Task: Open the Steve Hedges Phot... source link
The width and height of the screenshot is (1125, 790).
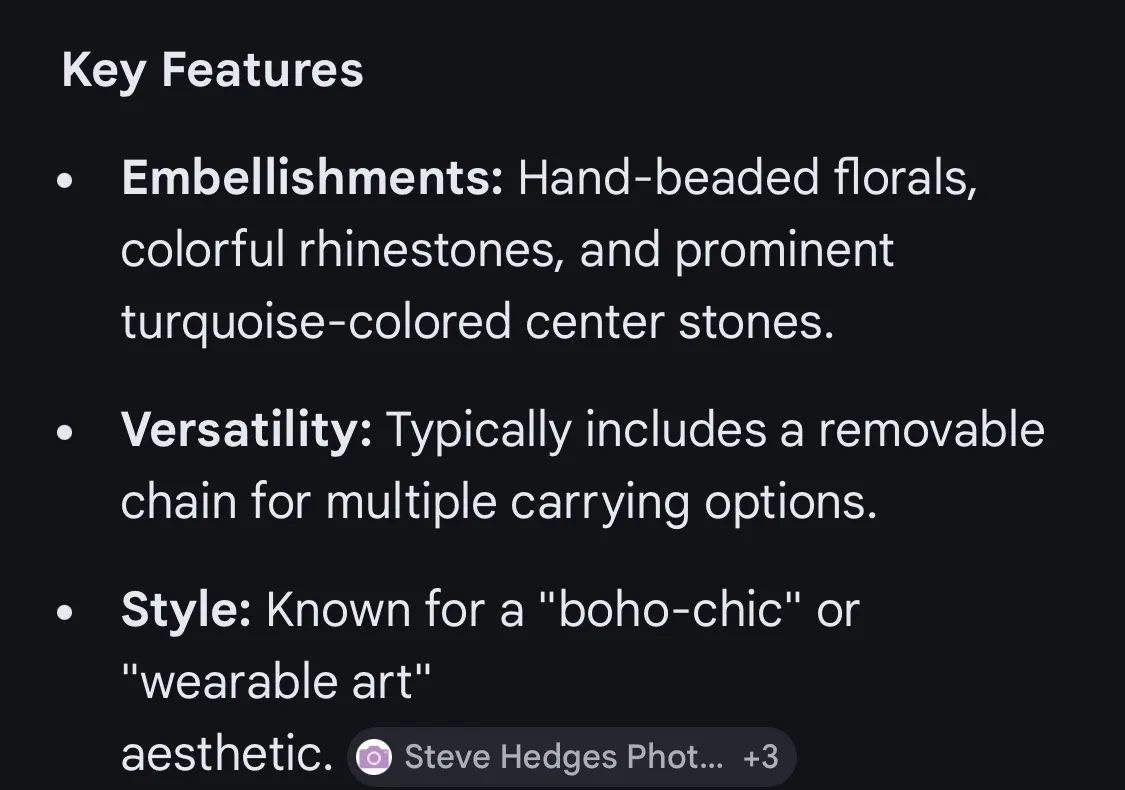Action: point(563,757)
